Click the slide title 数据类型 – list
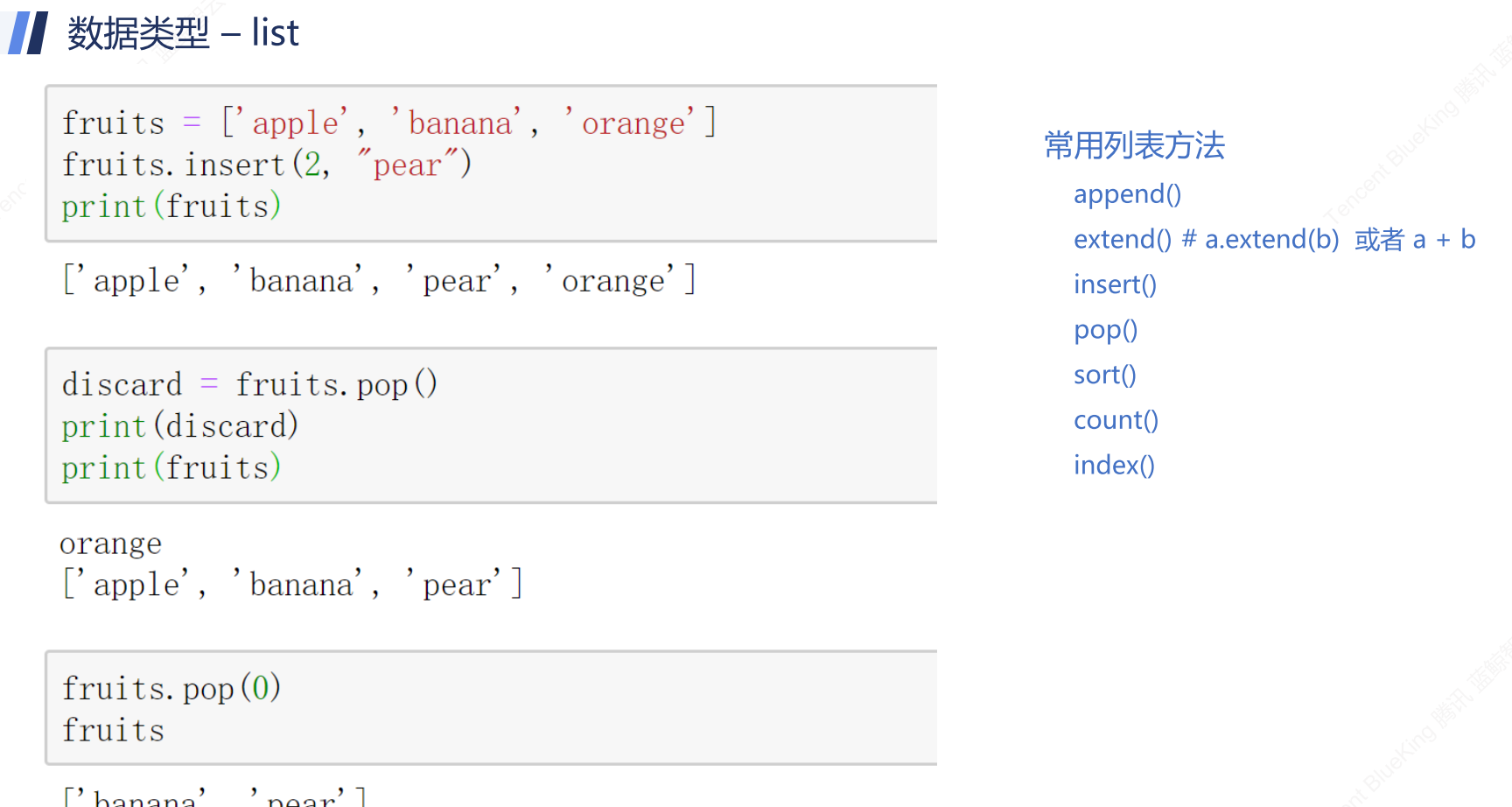Image resolution: width=1512 pixels, height=807 pixels. 183,33
